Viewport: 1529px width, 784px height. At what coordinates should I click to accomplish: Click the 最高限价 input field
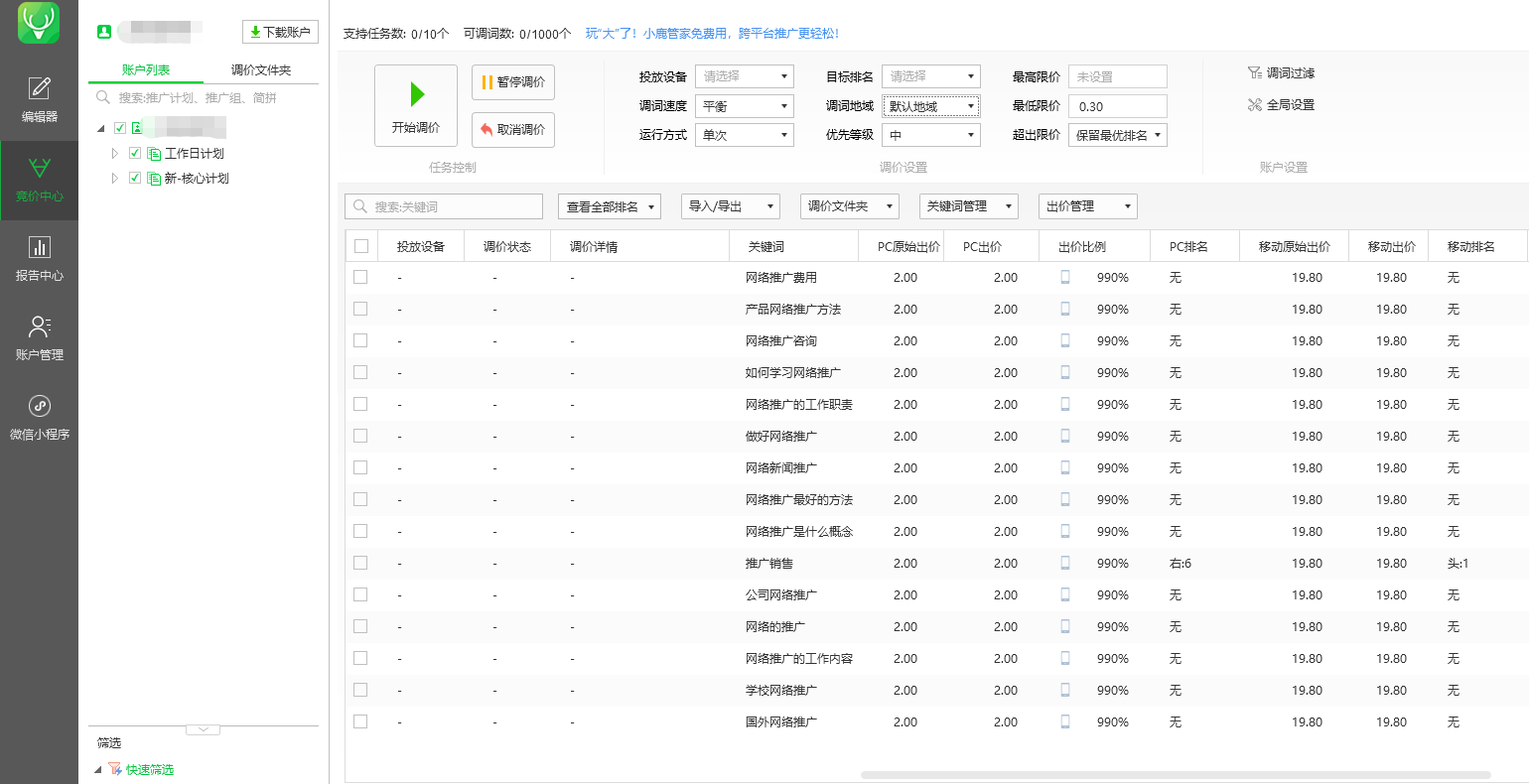coord(1118,76)
